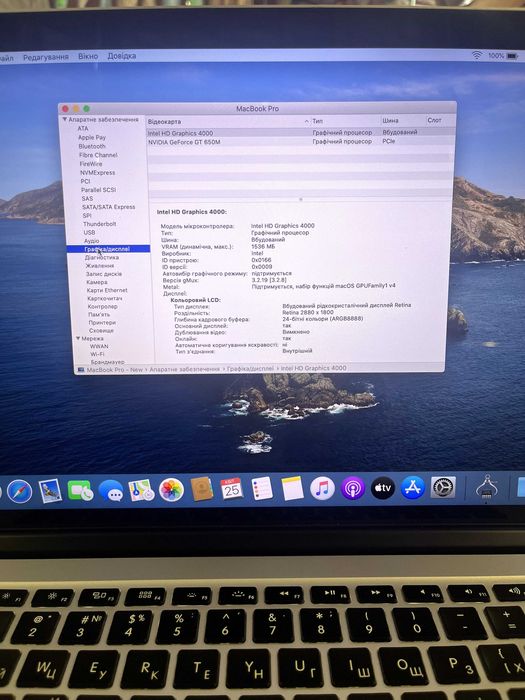
Task: Open Apple TV app in Dock
Action: click(383, 488)
